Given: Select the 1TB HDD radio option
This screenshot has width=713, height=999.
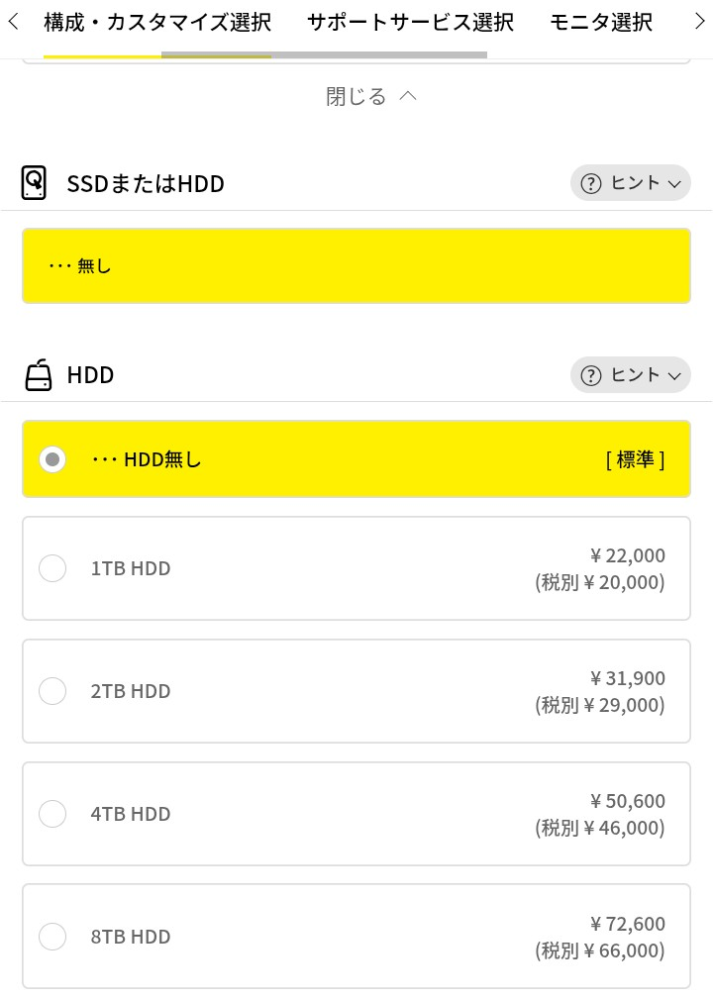Looking at the screenshot, I should click(x=52, y=568).
